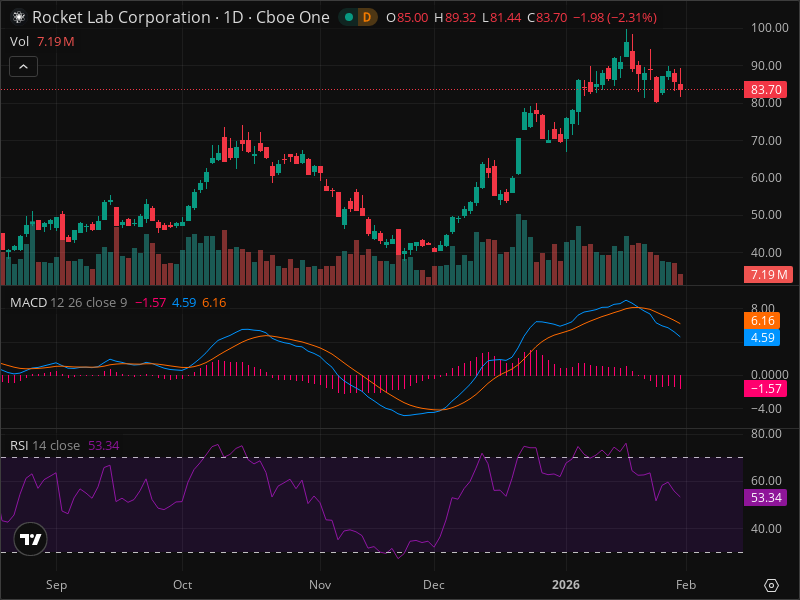Click the 83.70 current price label
This screenshot has height=600, width=800.
[x=765, y=90]
